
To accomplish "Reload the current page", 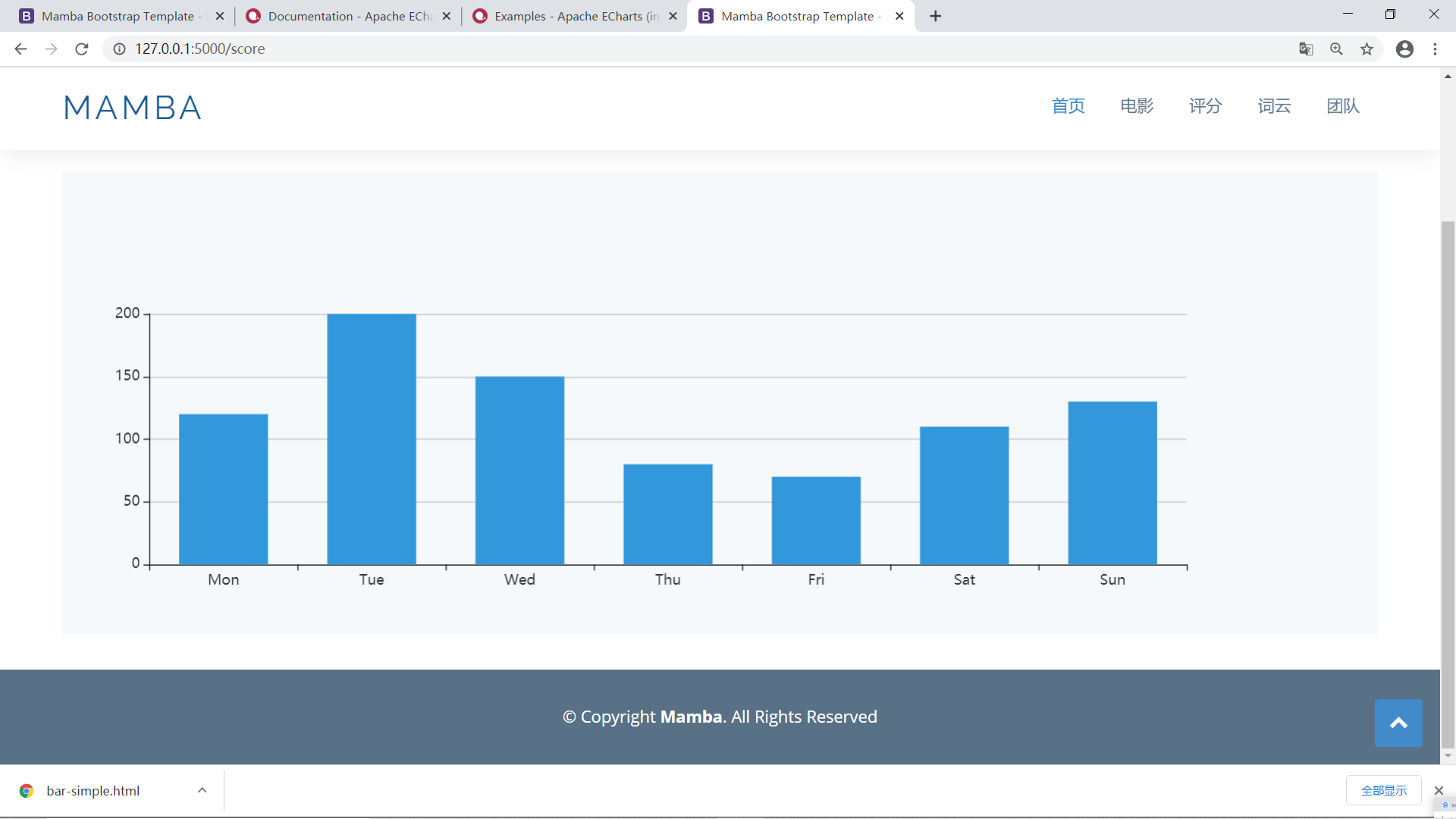I will tap(82, 49).
